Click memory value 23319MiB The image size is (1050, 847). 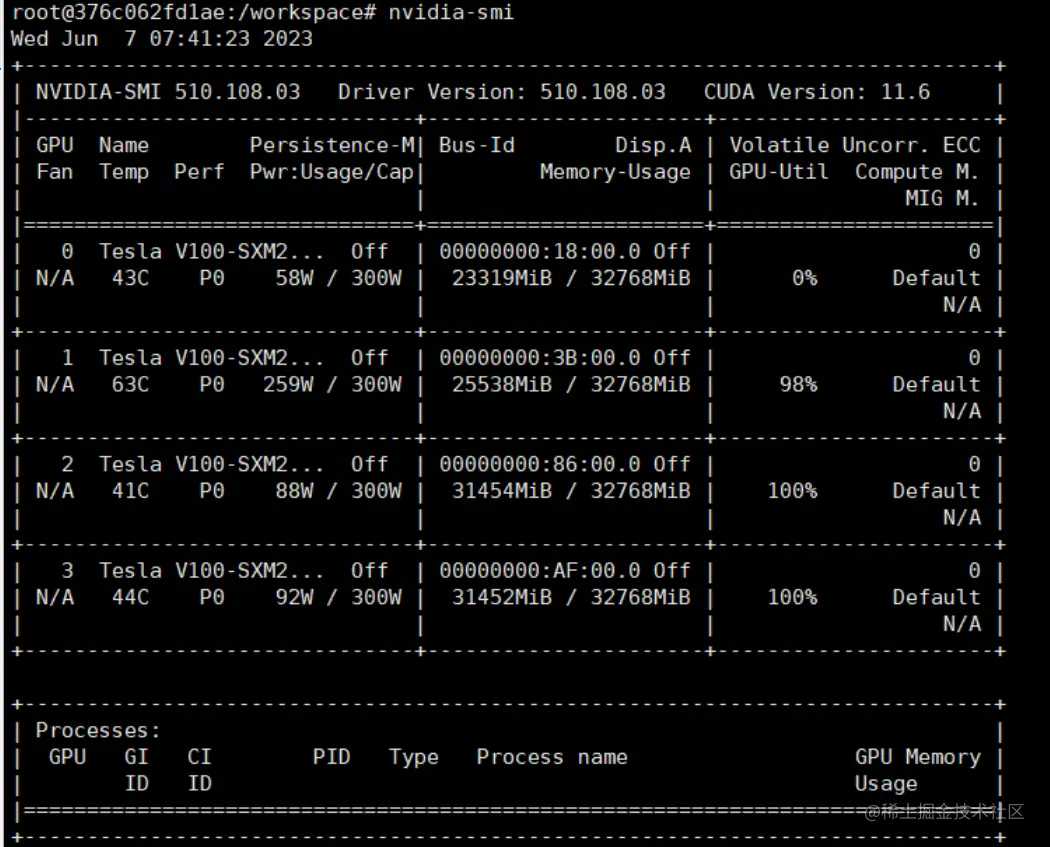pyautogui.click(x=502, y=278)
